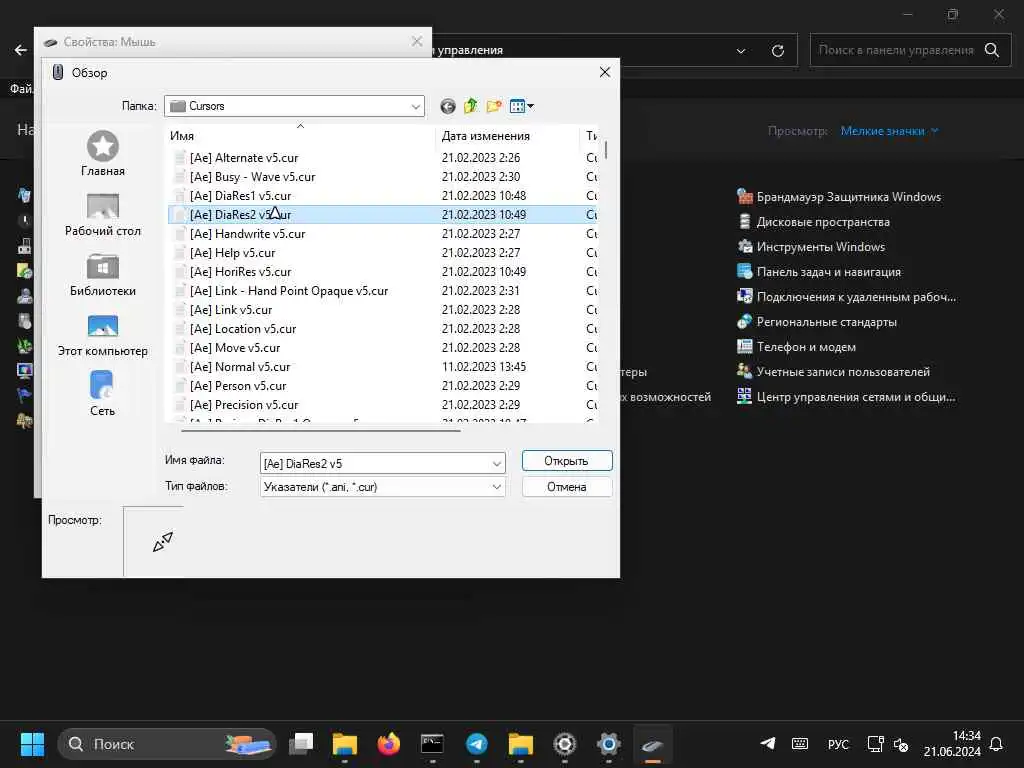The image size is (1024, 768).
Task: Open Библиотеки in places sidebar
Action: tap(103, 274)
